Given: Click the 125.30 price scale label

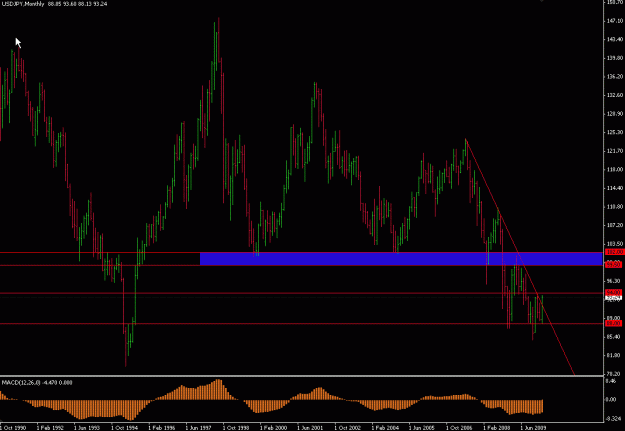Looking at the screenshot, I should click(x=614, y=132).
